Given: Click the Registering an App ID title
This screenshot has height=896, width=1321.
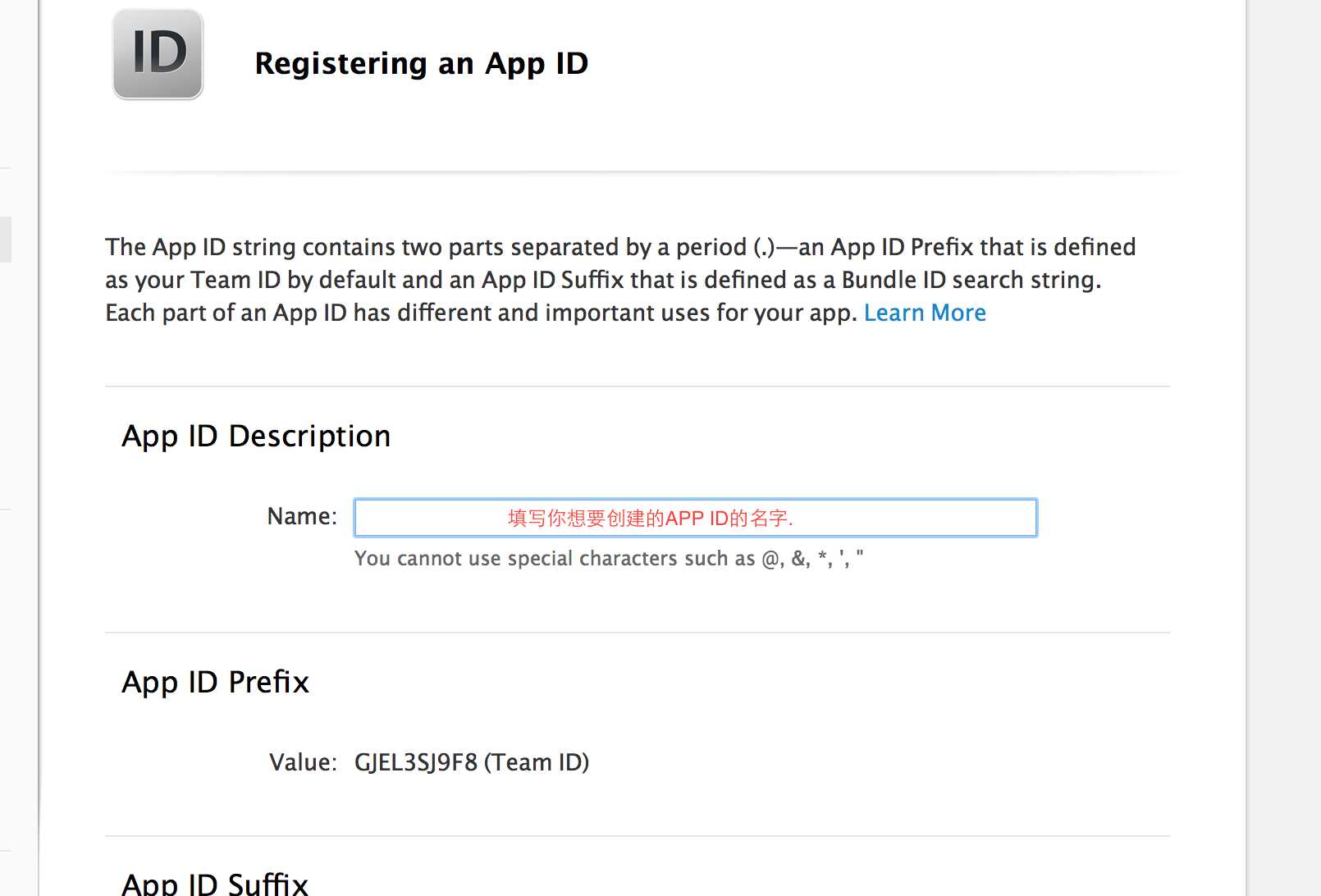Looking at the screenshot, I should 421,63.
